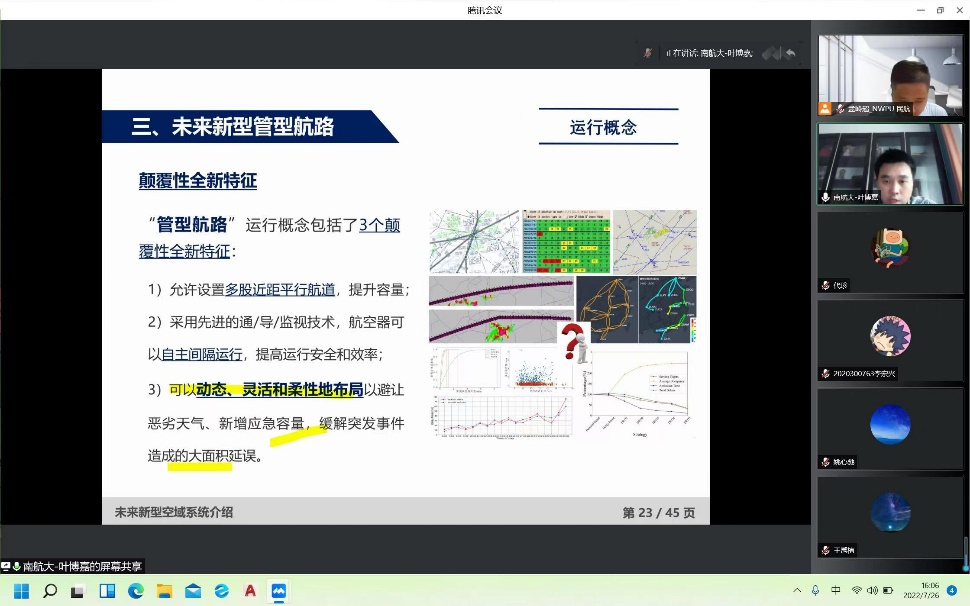Select the NWPU participant video at top
This screenshot has height=606, width=970.
click(890, 75)
